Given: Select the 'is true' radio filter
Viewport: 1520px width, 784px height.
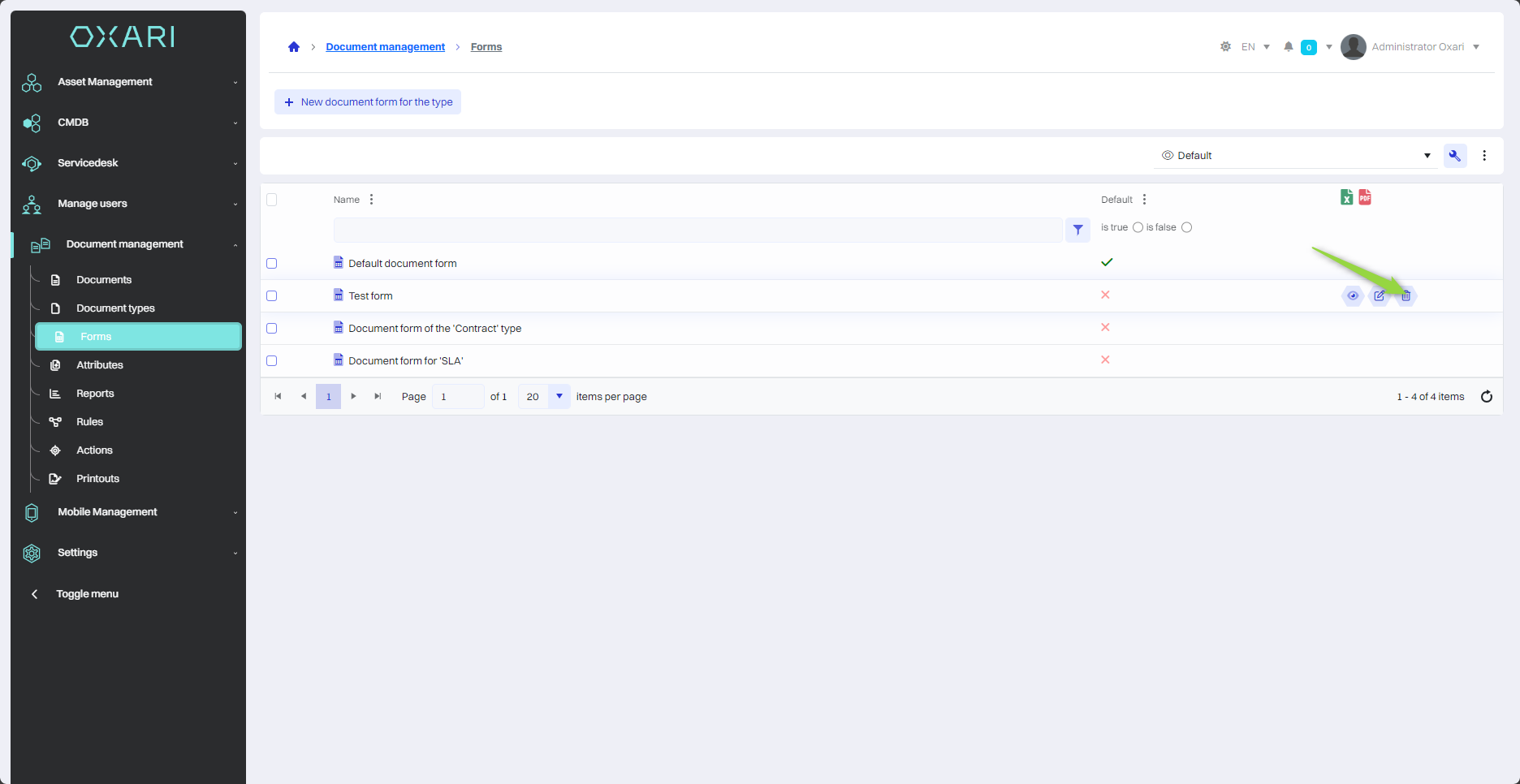Looking at the screenshot, I should (x=1138, y=227).
